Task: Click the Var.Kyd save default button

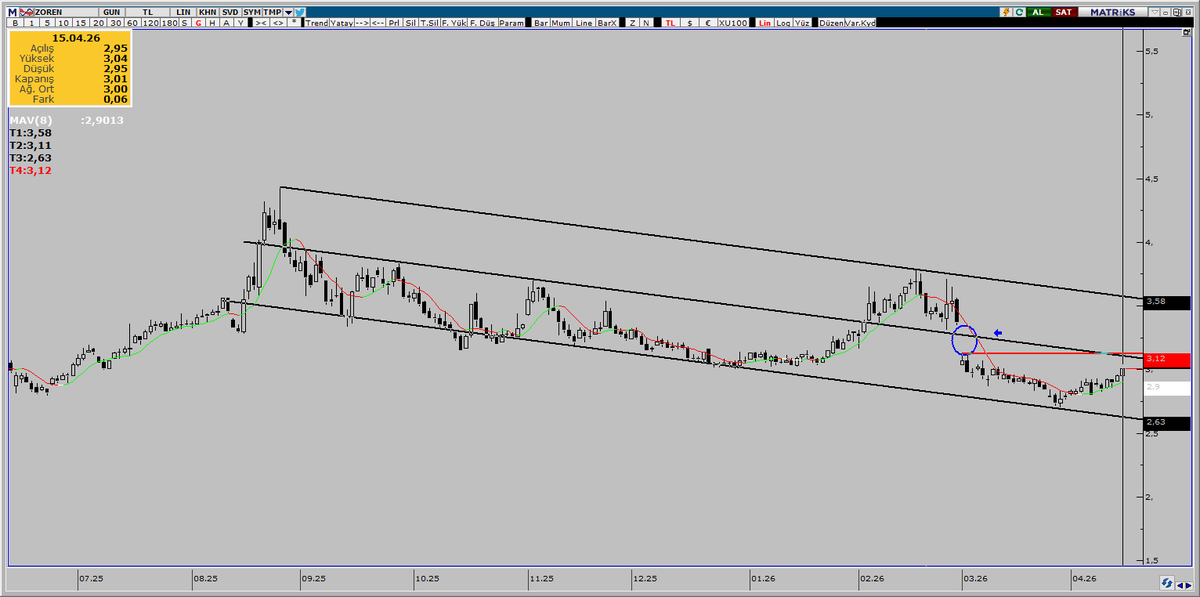Action: (860, 23)
